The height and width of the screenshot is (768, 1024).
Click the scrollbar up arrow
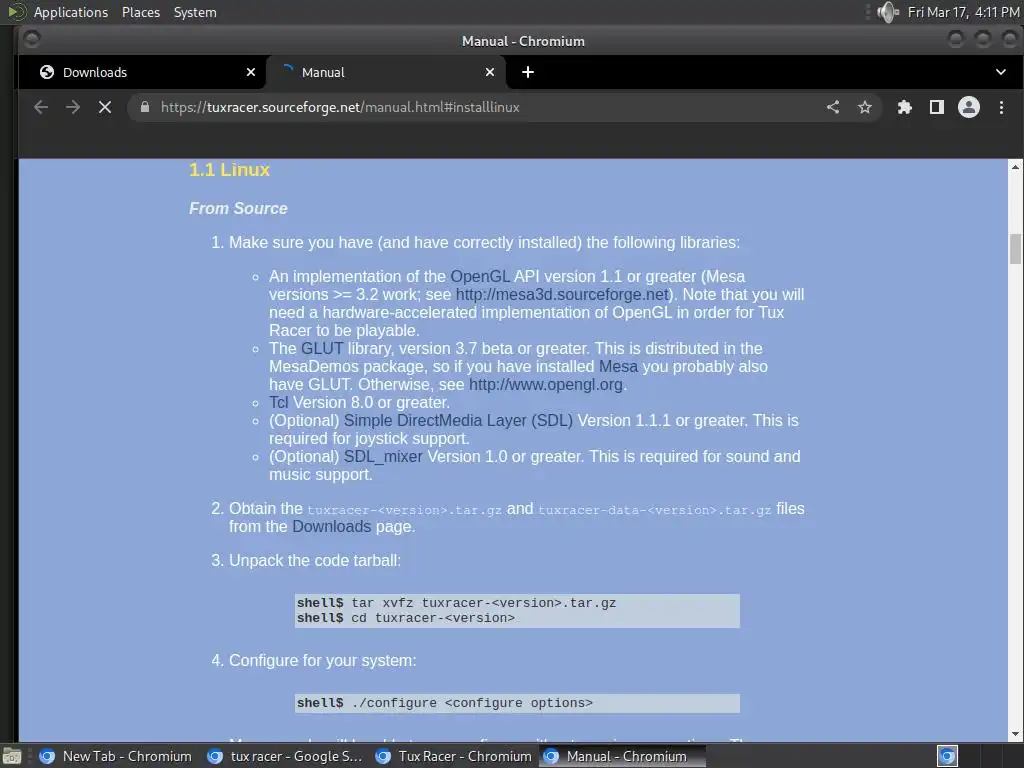[1015, 167]
